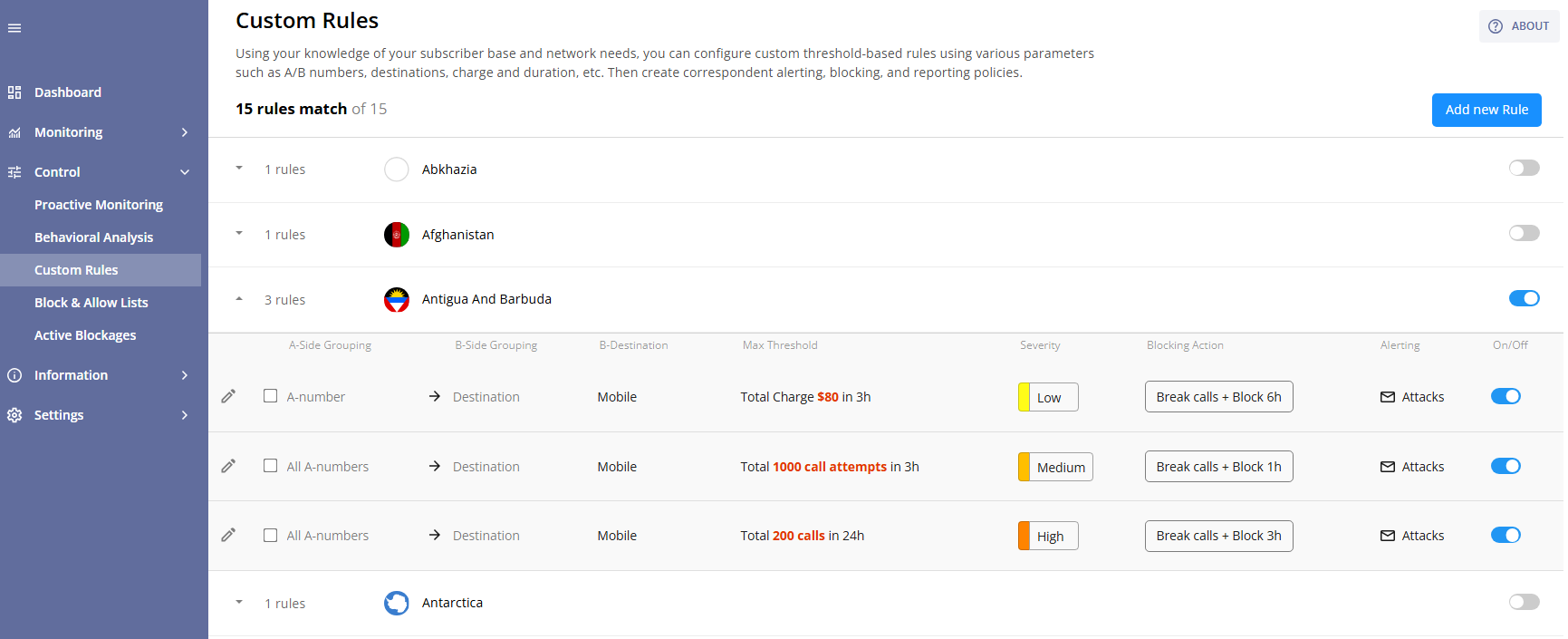This screenshot has width=1568, height=639.
Task: Go to Dashboard in the sidebar
Action: (68, 92)
